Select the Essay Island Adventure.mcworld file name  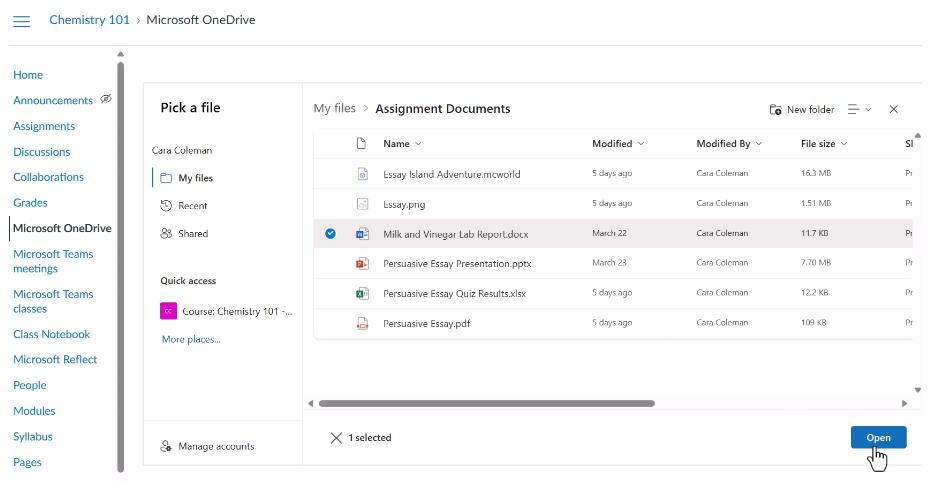[451, 174]
